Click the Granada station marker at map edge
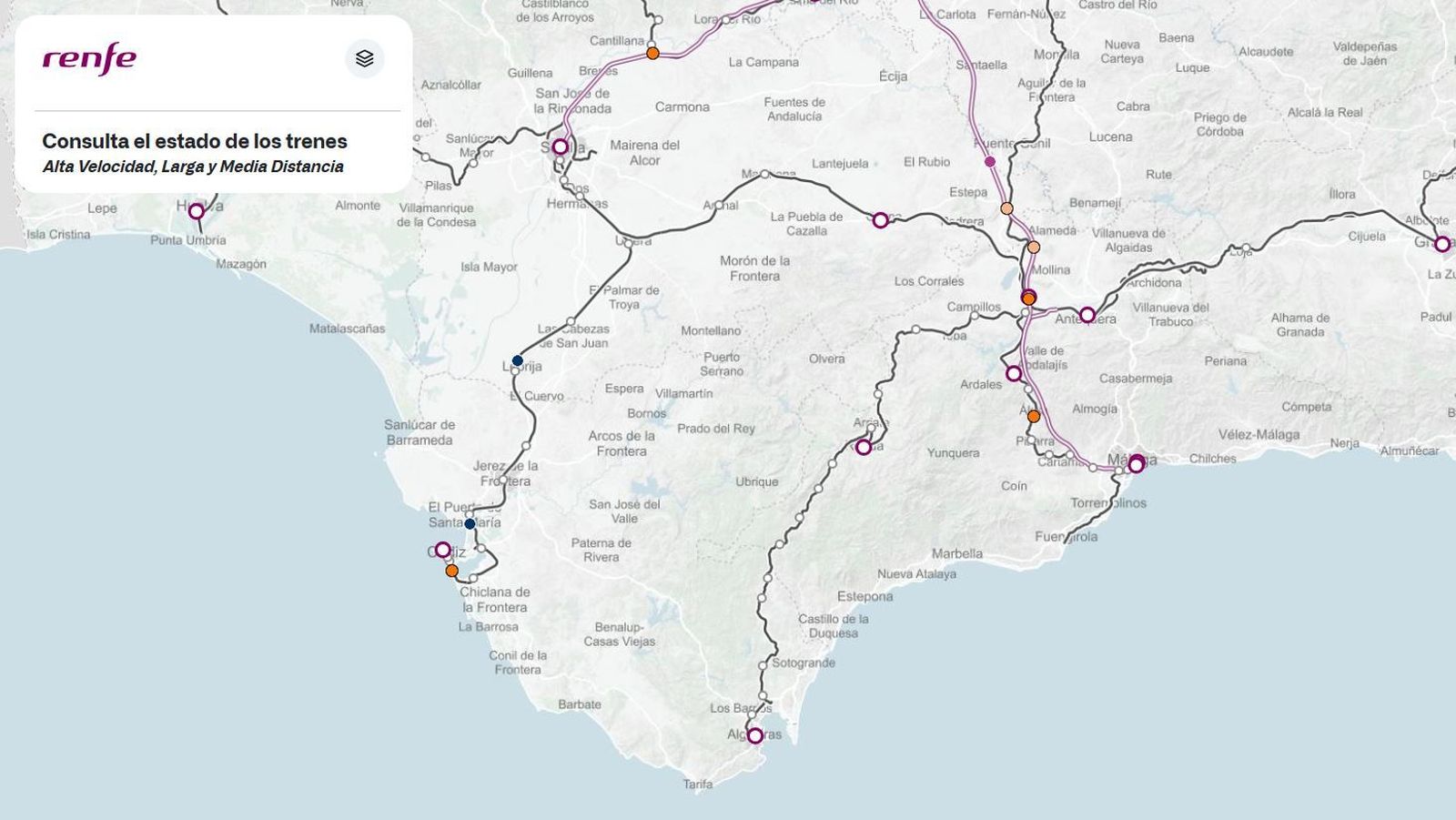The width and height of the screenshot is (1456, 820). pyautogui.click(x=1442, y=243)
